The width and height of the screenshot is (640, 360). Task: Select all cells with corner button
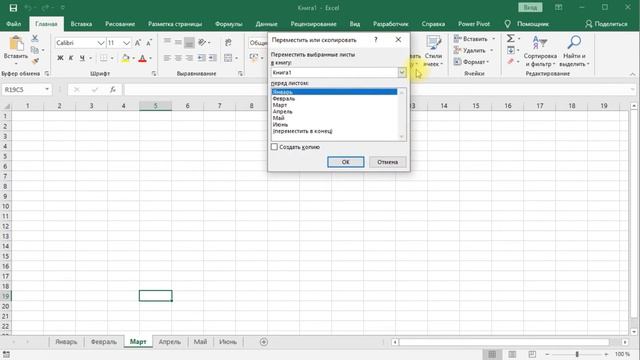coord(6,106)
